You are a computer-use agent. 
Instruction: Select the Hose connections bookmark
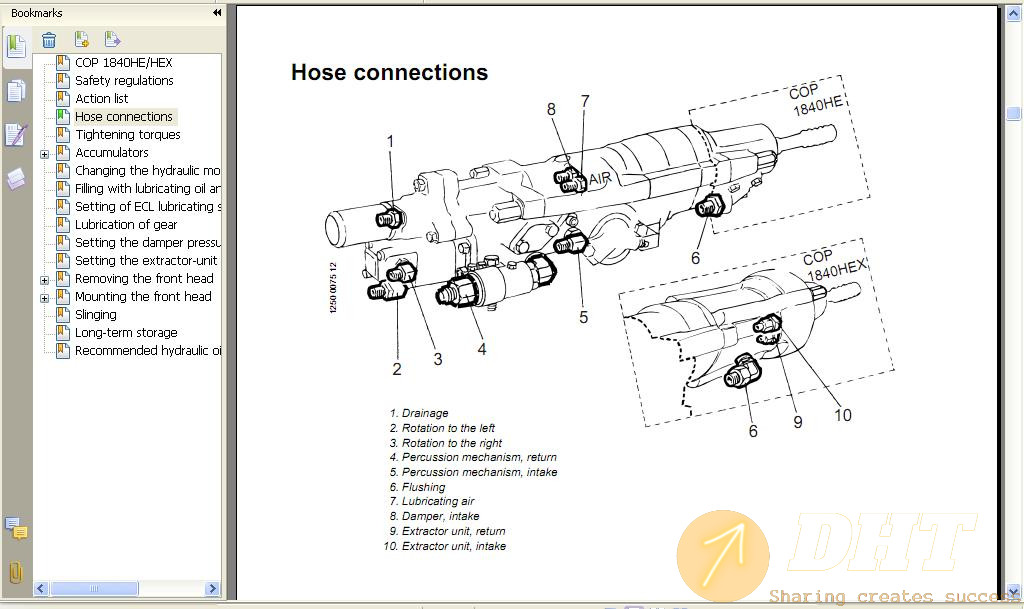[123, 116]
